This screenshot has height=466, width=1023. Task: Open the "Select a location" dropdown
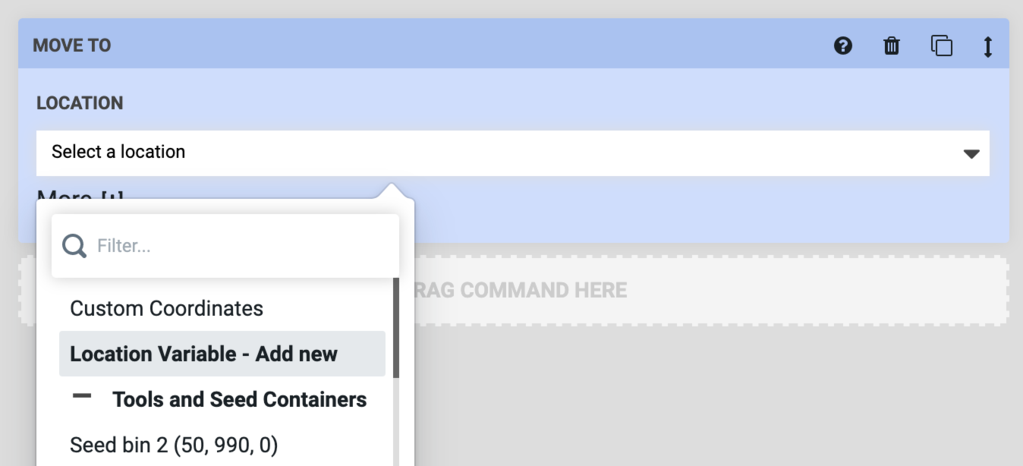pos(500,153)
